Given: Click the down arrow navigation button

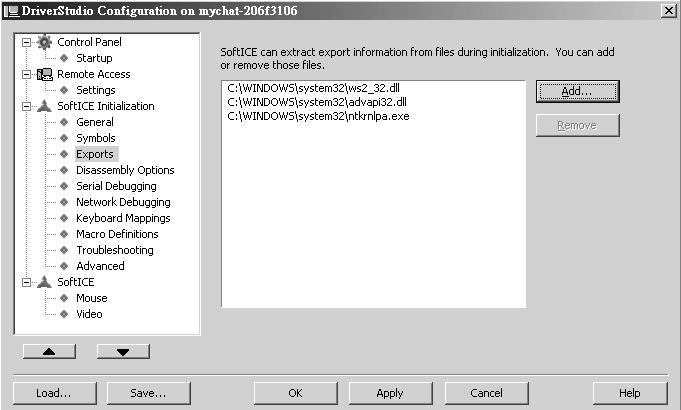Looking at the screenshot, I should pyautogui.click(x=123, y=351).
